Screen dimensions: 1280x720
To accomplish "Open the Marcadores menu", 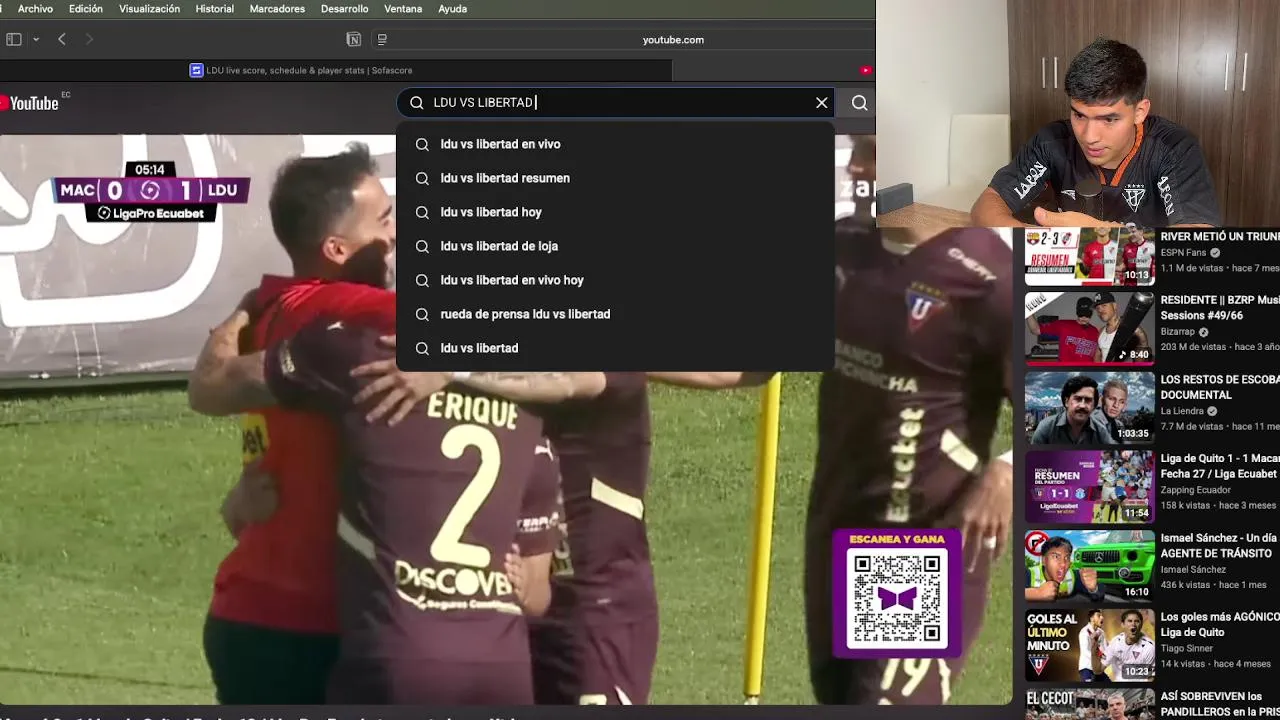I will point(277,9).
